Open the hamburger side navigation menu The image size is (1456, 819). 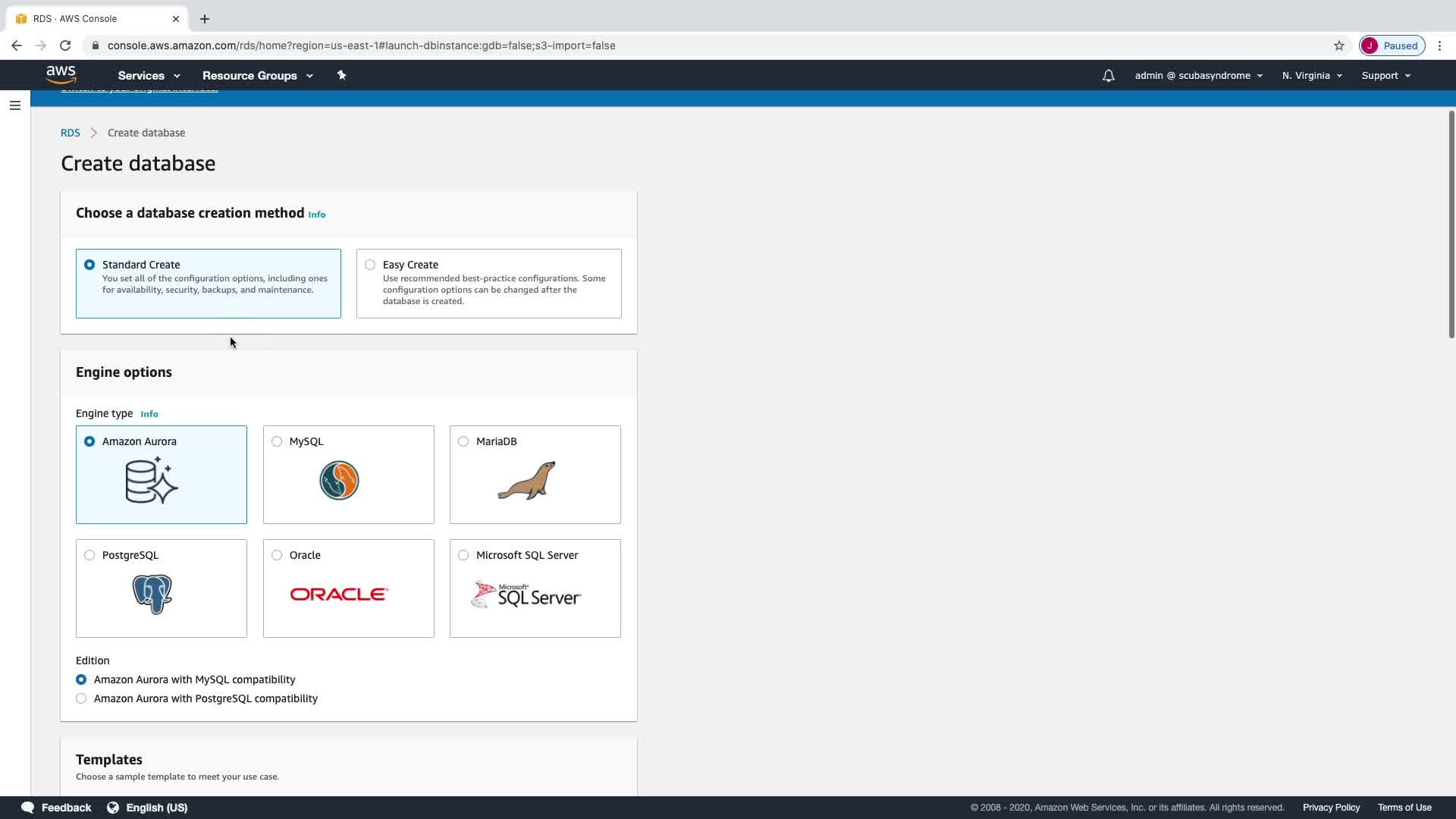[15, 105]
